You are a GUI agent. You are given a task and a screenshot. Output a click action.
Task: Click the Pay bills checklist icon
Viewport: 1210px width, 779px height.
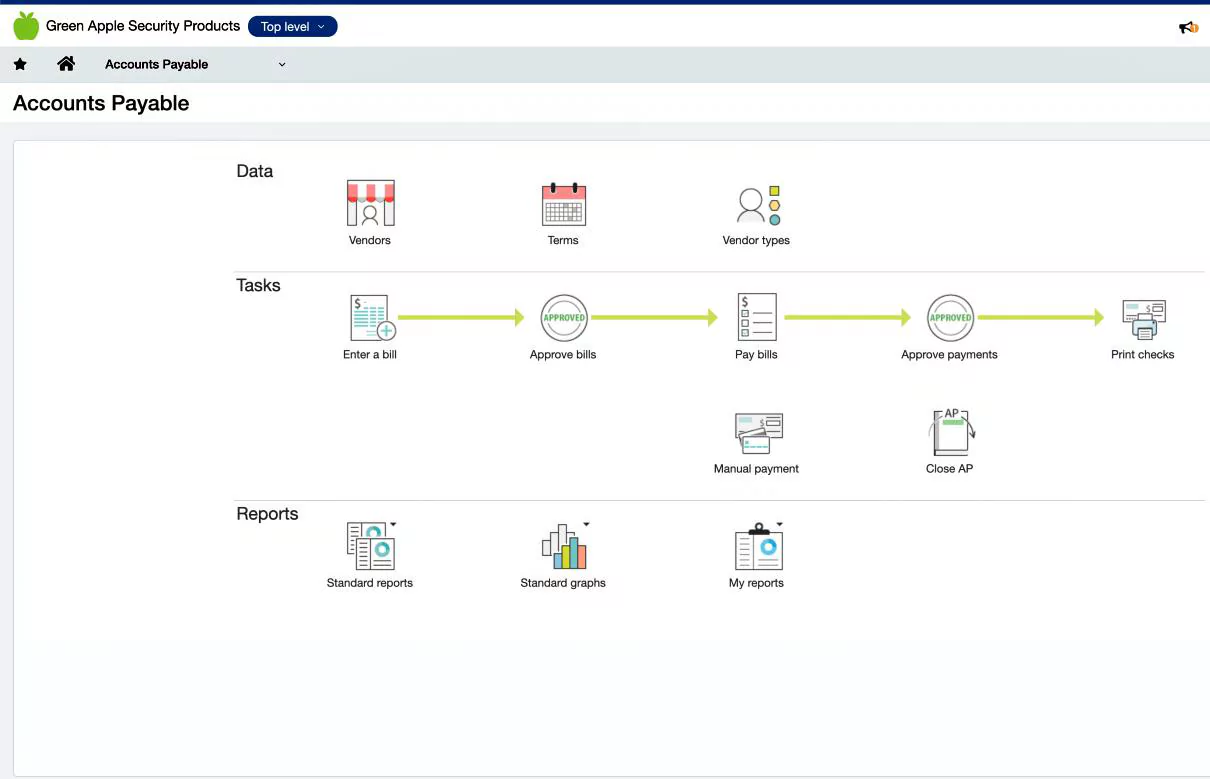click(x=756, y=318)
